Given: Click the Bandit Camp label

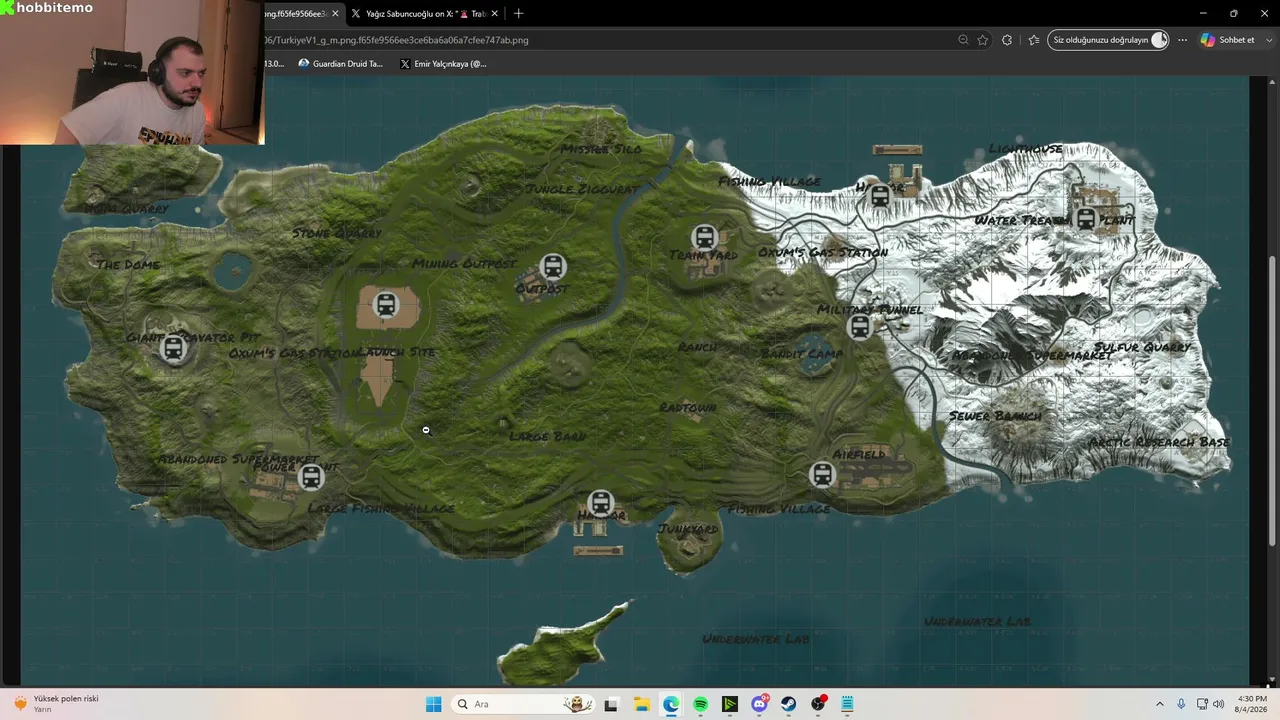Looking at the screenshot, I should click(802, 354).
